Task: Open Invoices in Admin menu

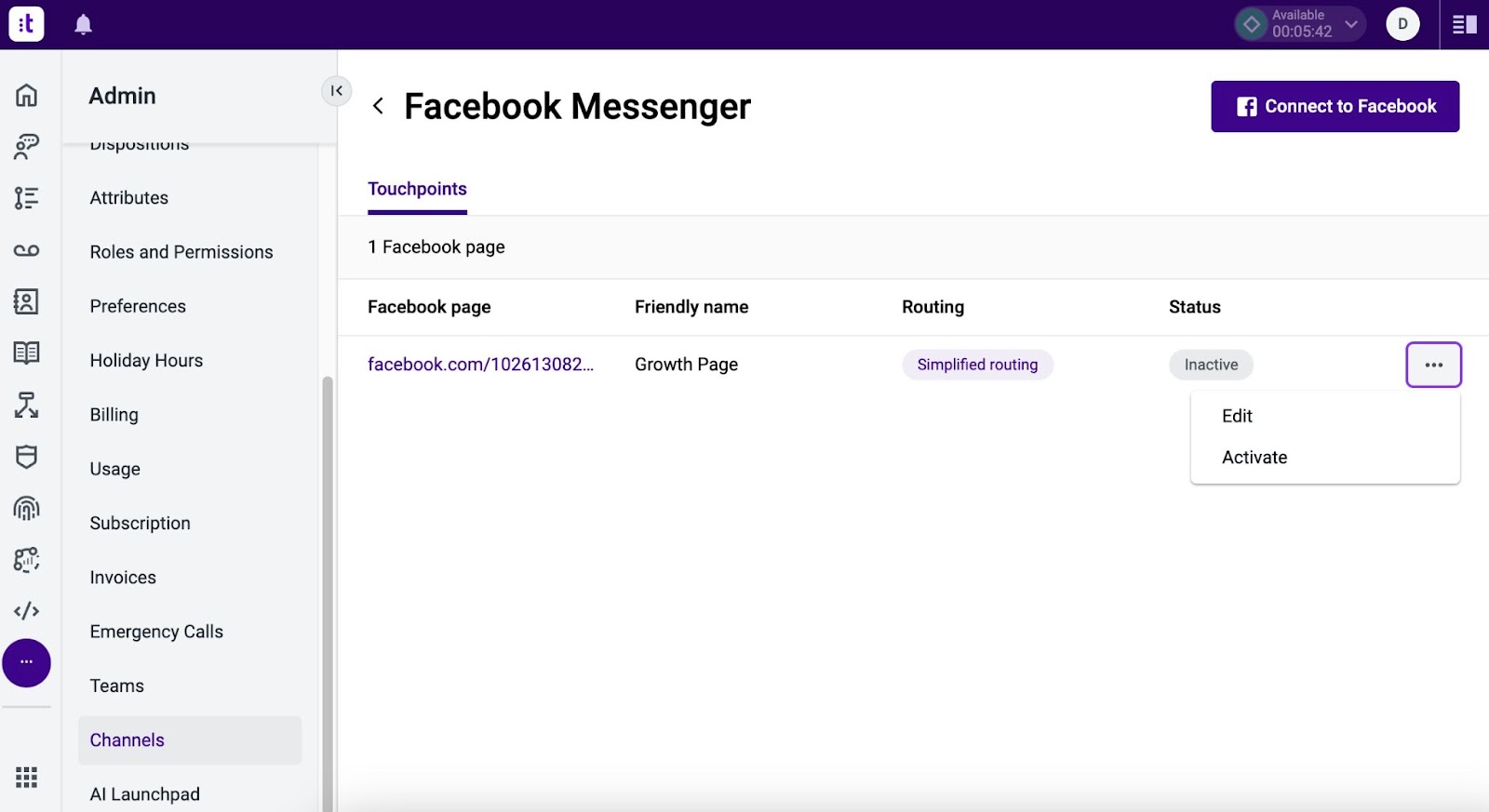Action: point(123,578)
